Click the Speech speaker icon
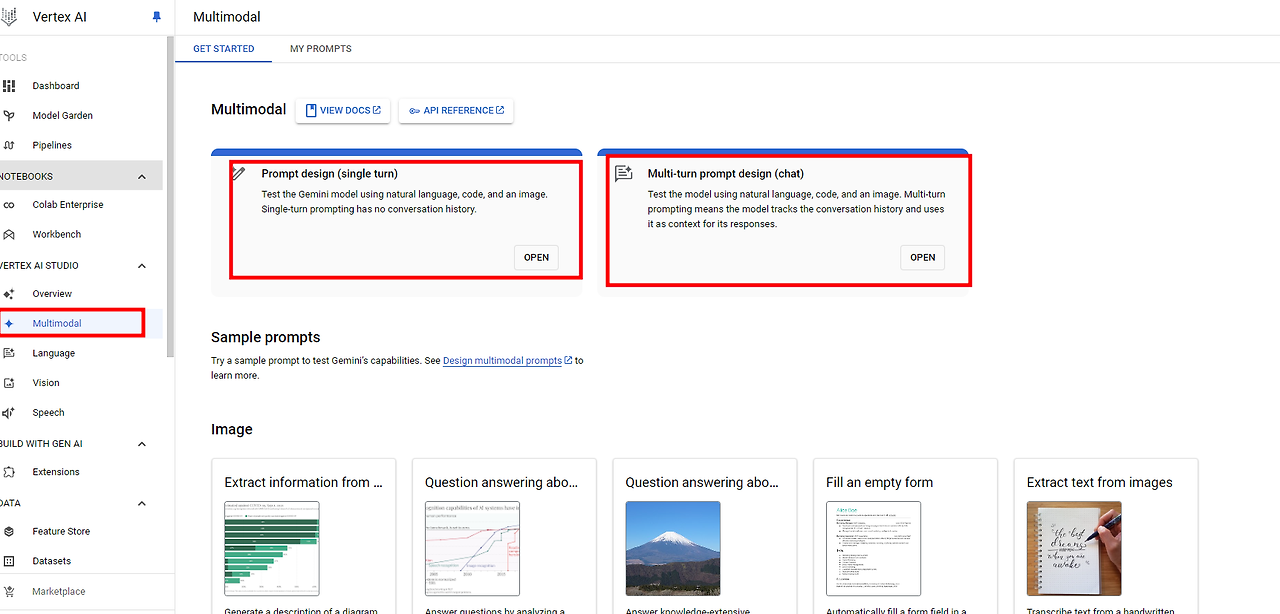Image resolution: width=1280 pixels, height=614 pixels. 9,413
